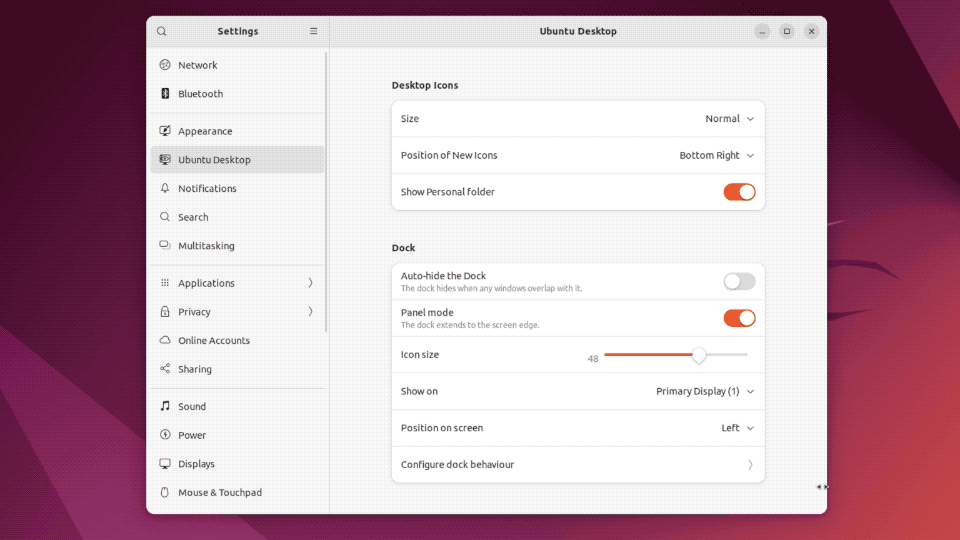Click the Sound music note icon
Screen dimensions: 960x540
165,407
